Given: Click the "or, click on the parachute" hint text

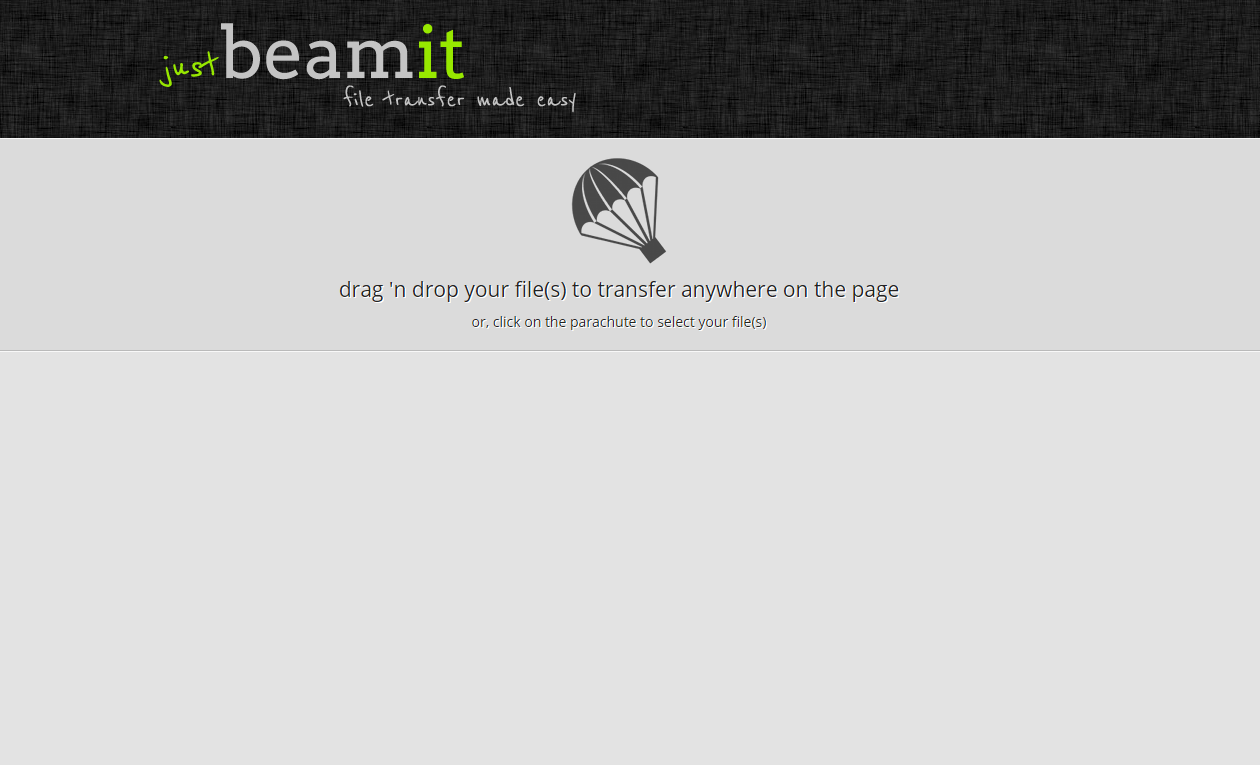Looking at the screenshot, I should (x=619, y=322).
